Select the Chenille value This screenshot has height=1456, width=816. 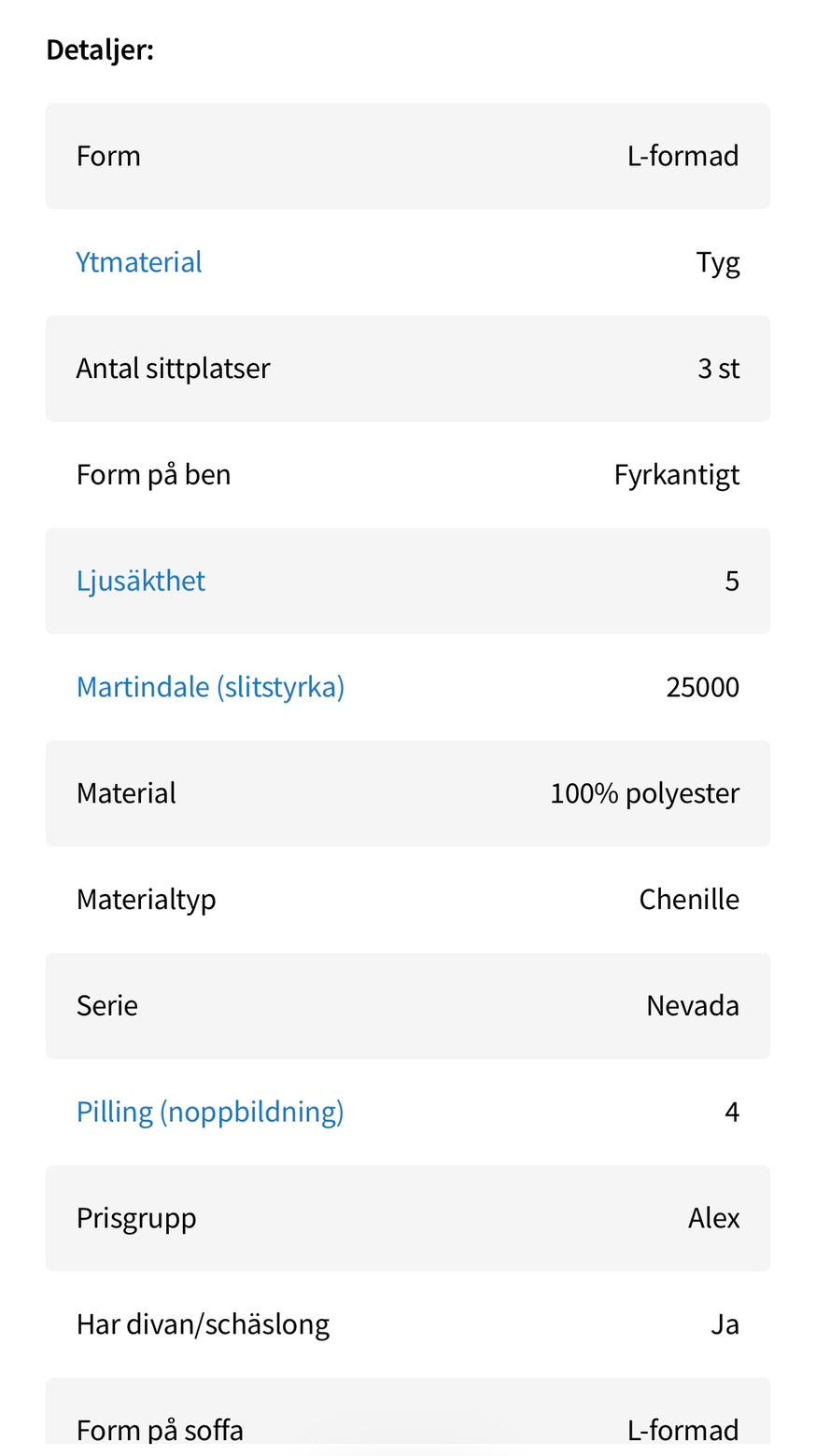click(688, 900)
